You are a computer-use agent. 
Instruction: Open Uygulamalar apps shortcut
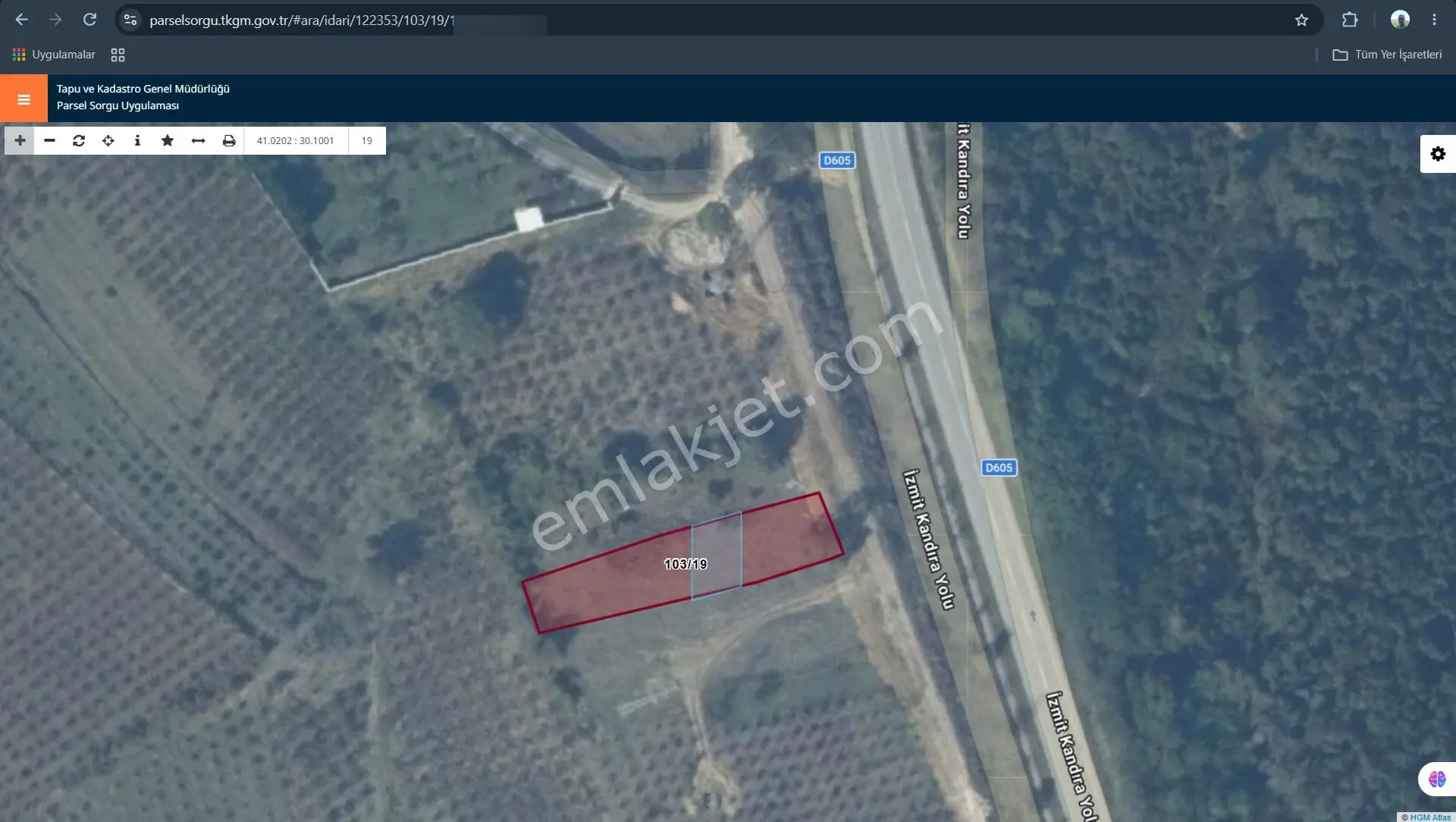pos(54,55)
